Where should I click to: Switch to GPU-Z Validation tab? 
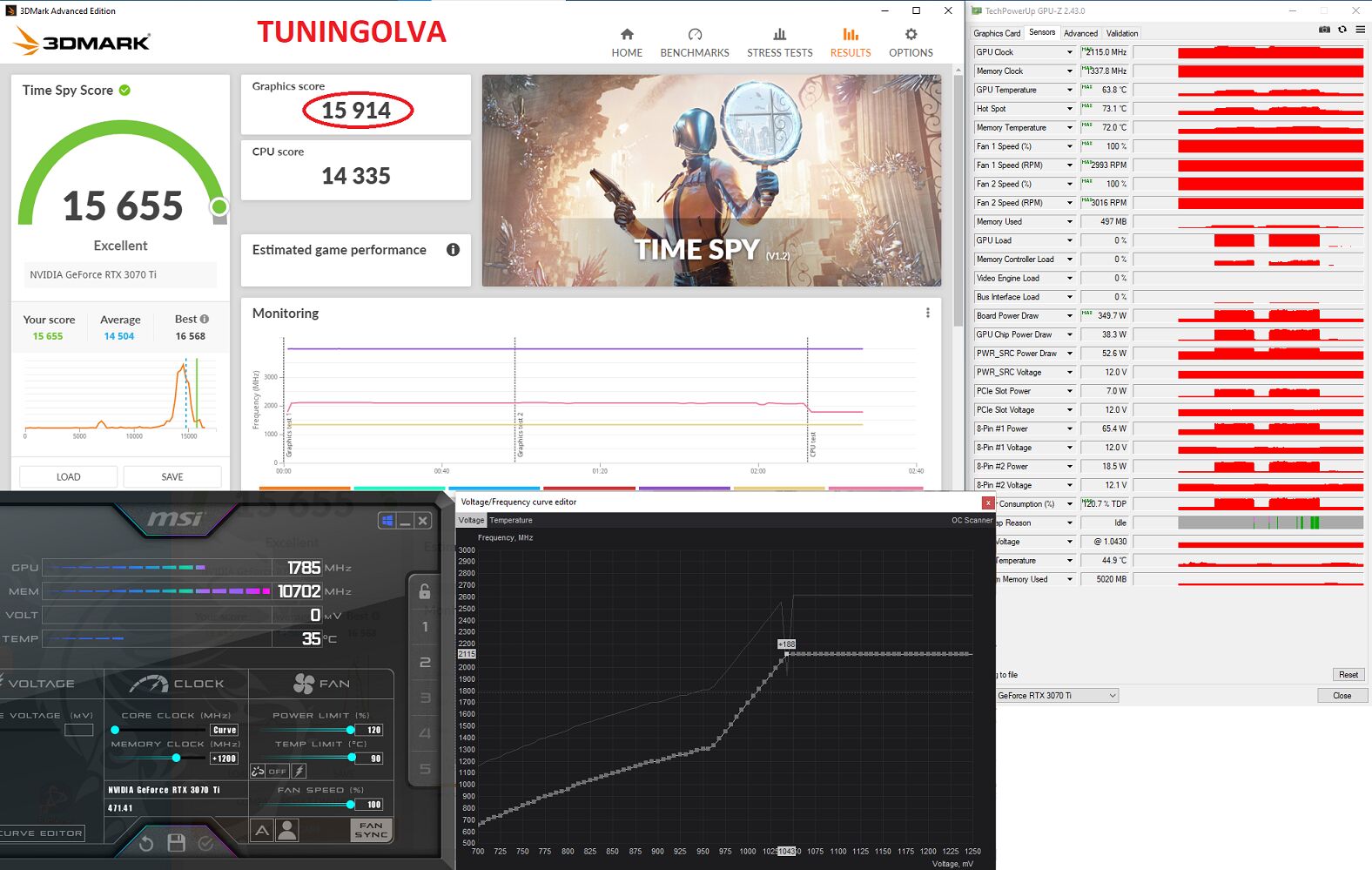tap(1122, 33)
